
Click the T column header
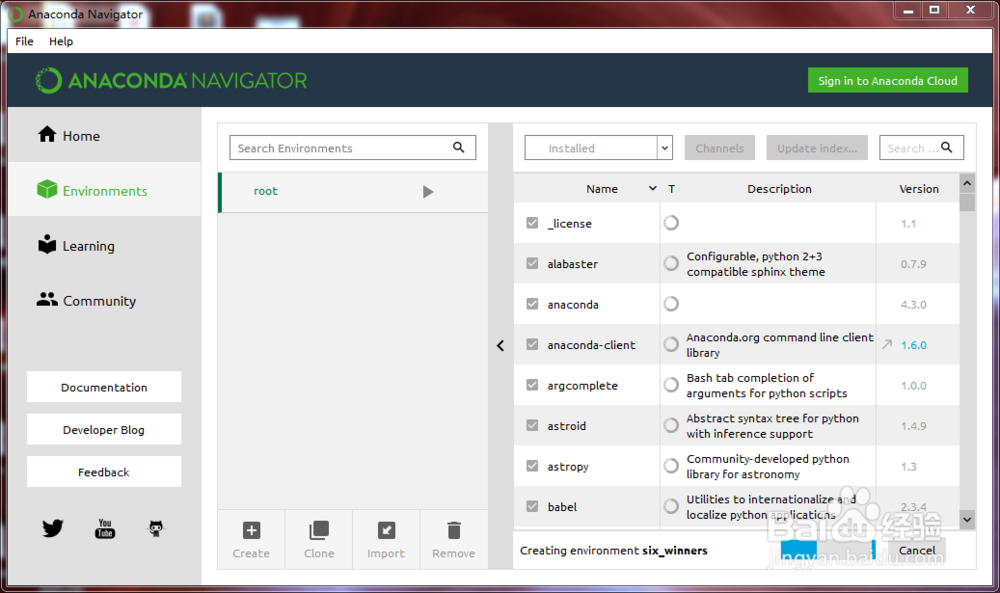pyautogui.click(x=672, y=189)
